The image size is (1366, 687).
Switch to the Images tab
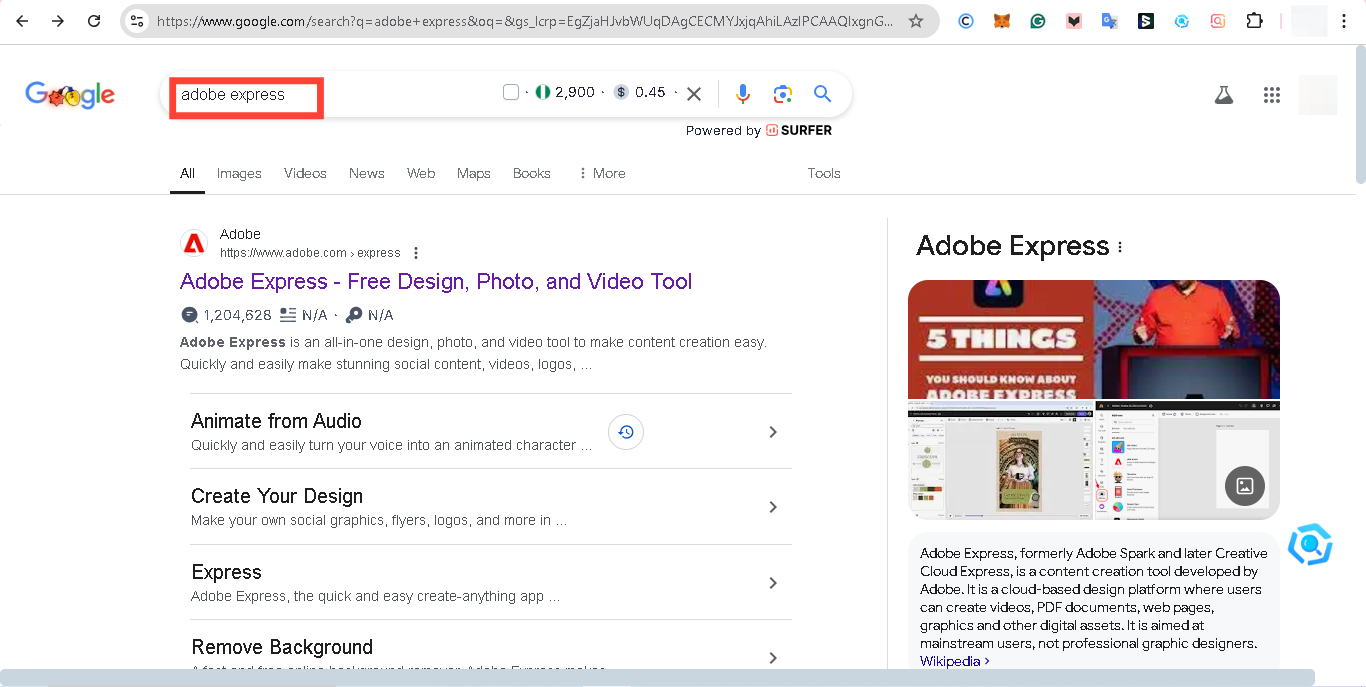[239, 173]
